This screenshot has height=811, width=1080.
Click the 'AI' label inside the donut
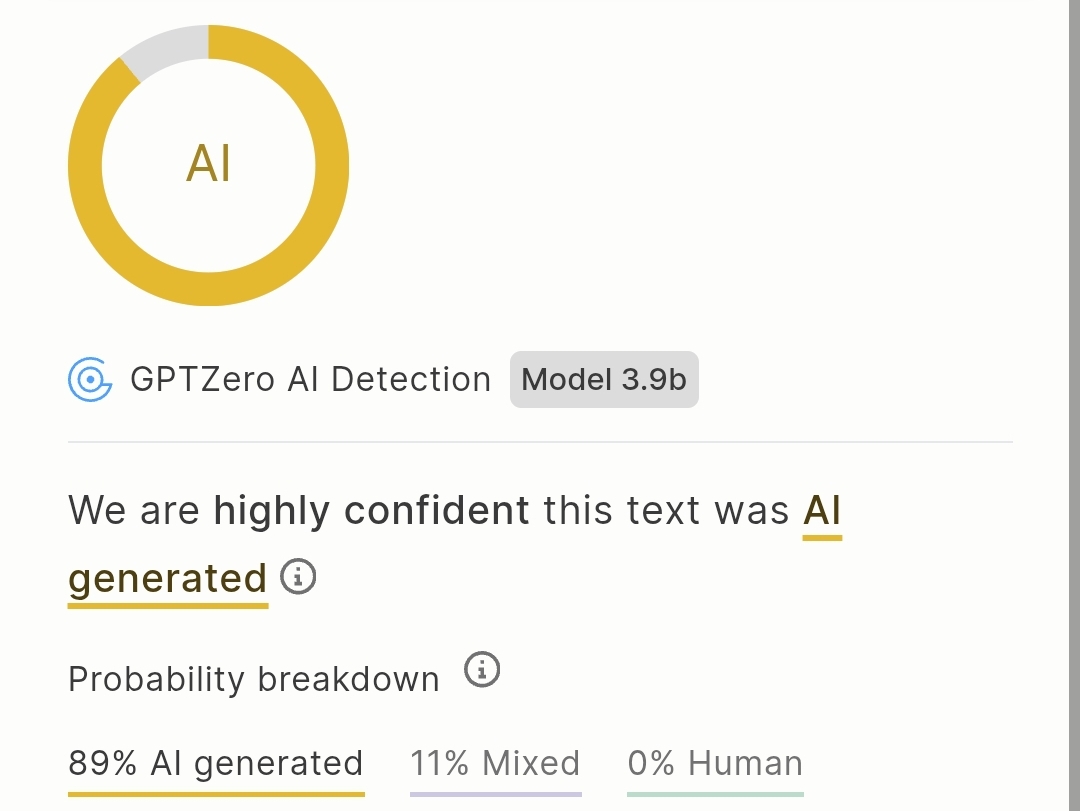(x=209, y=164)
